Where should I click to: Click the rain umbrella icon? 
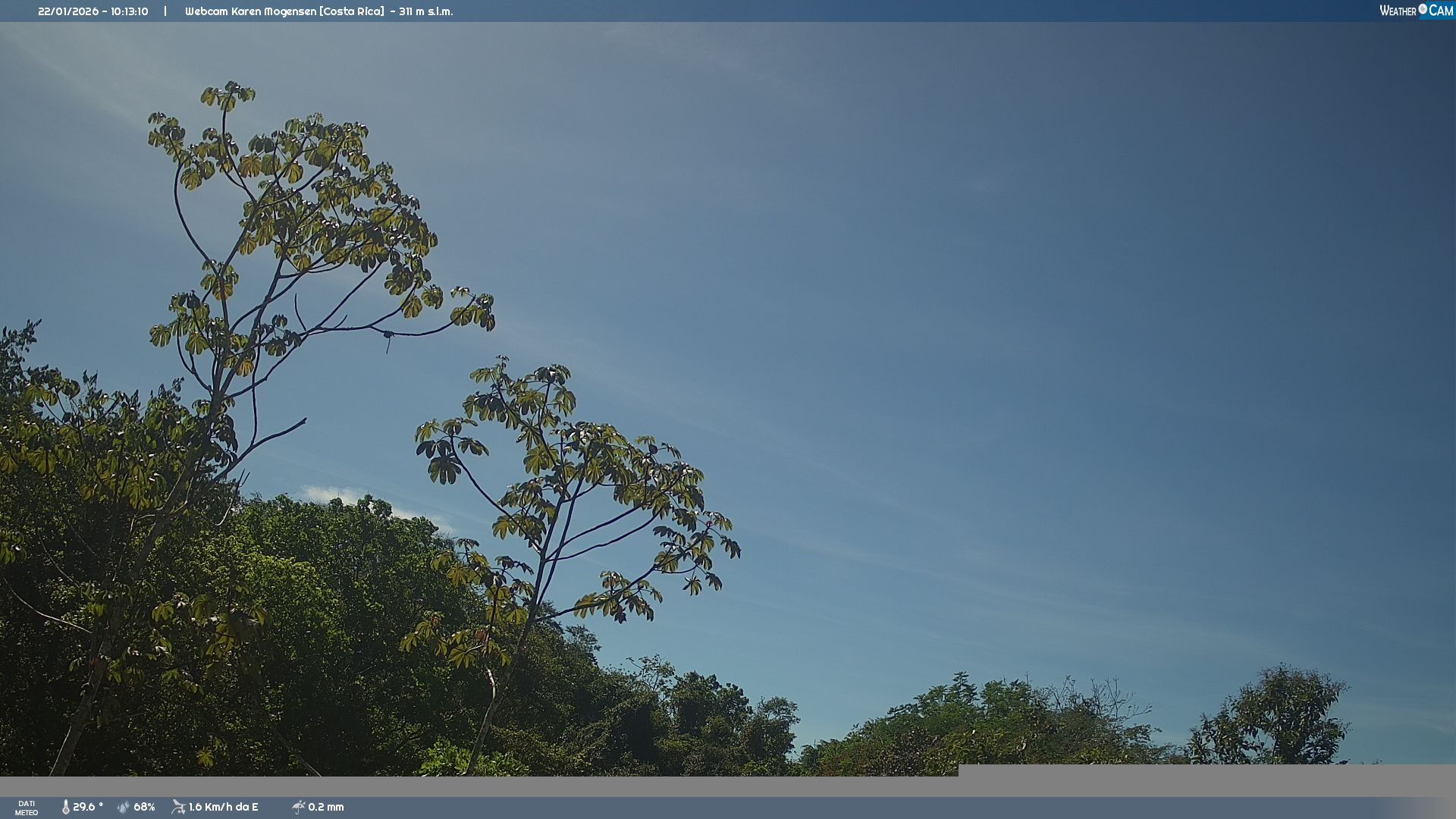pos(299,807)
